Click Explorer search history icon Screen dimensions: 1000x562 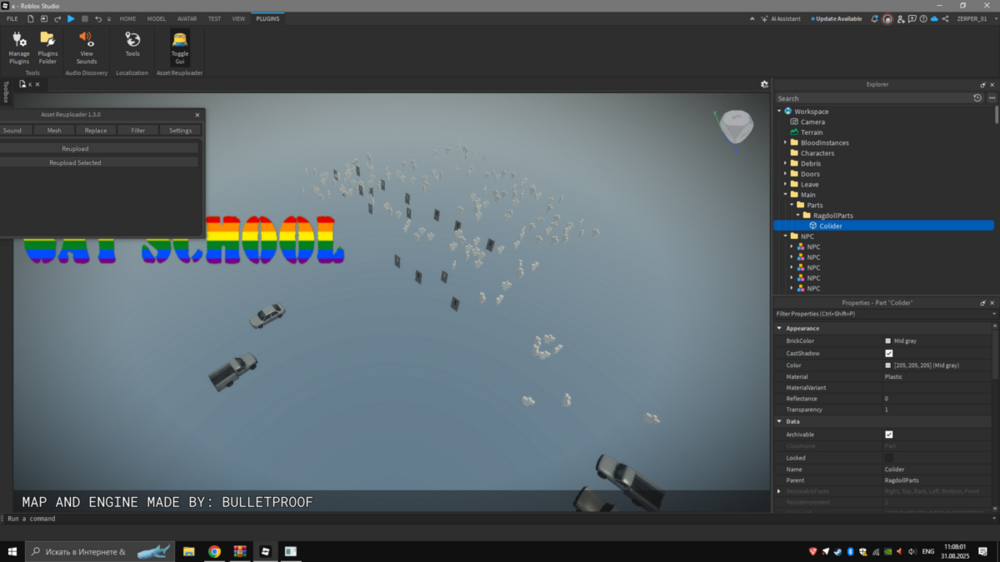[x=977, y=98]
